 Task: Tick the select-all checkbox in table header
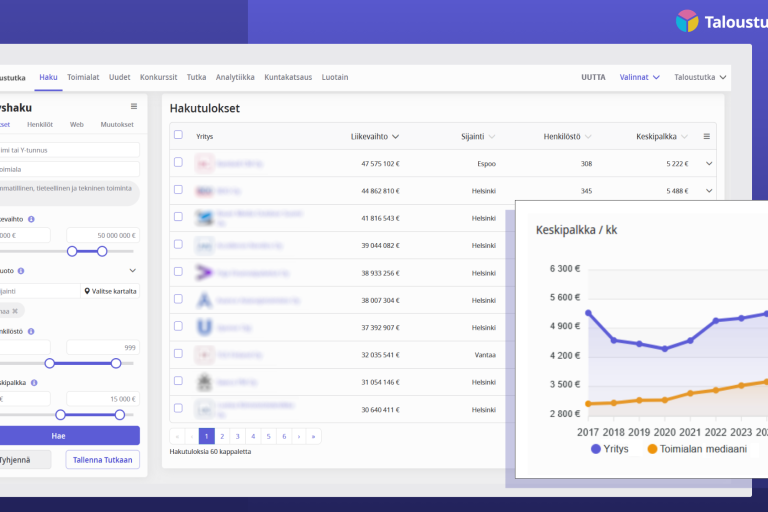pyautogui.click(x=178, y=135)
